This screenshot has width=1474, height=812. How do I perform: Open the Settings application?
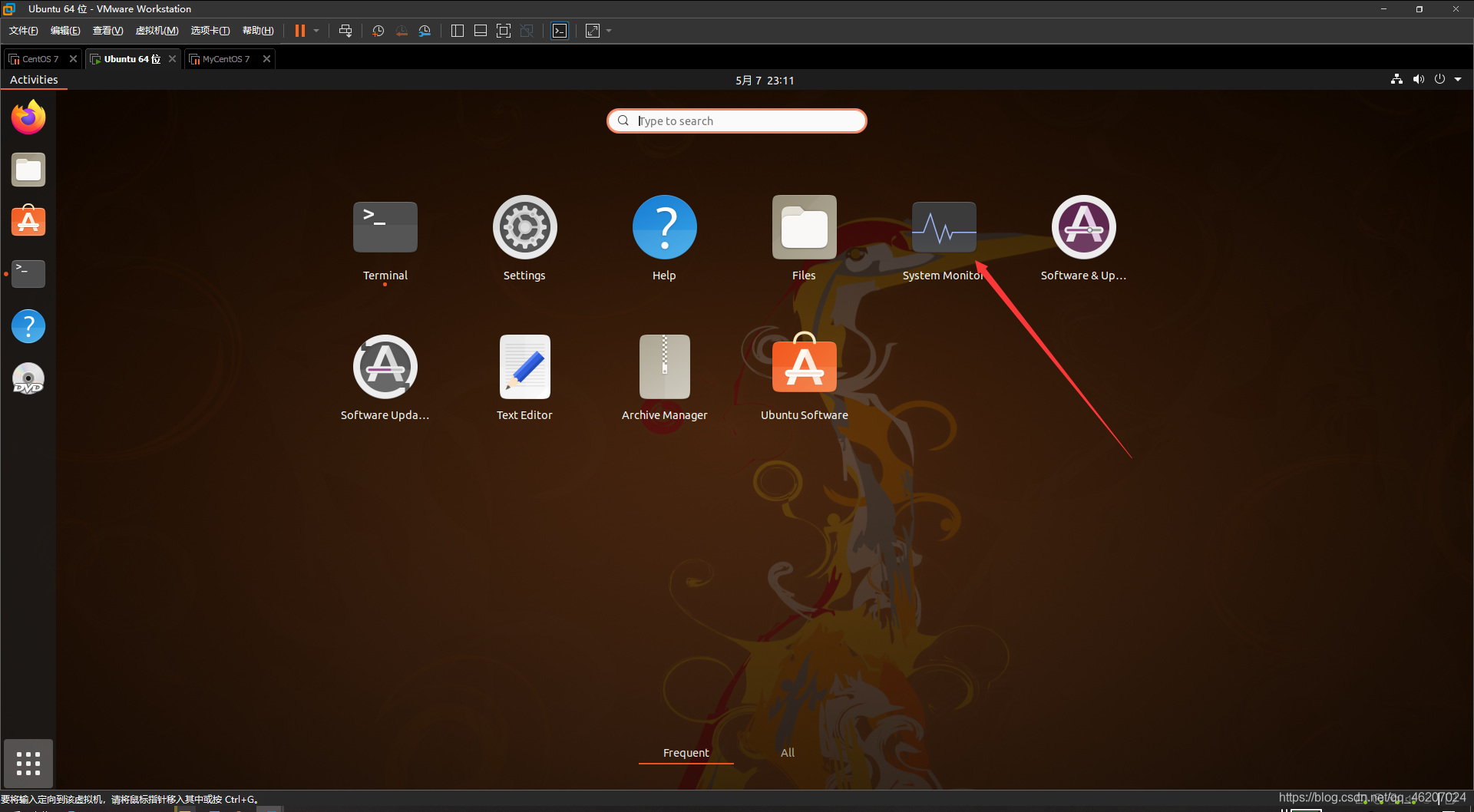tap(524, 226)
